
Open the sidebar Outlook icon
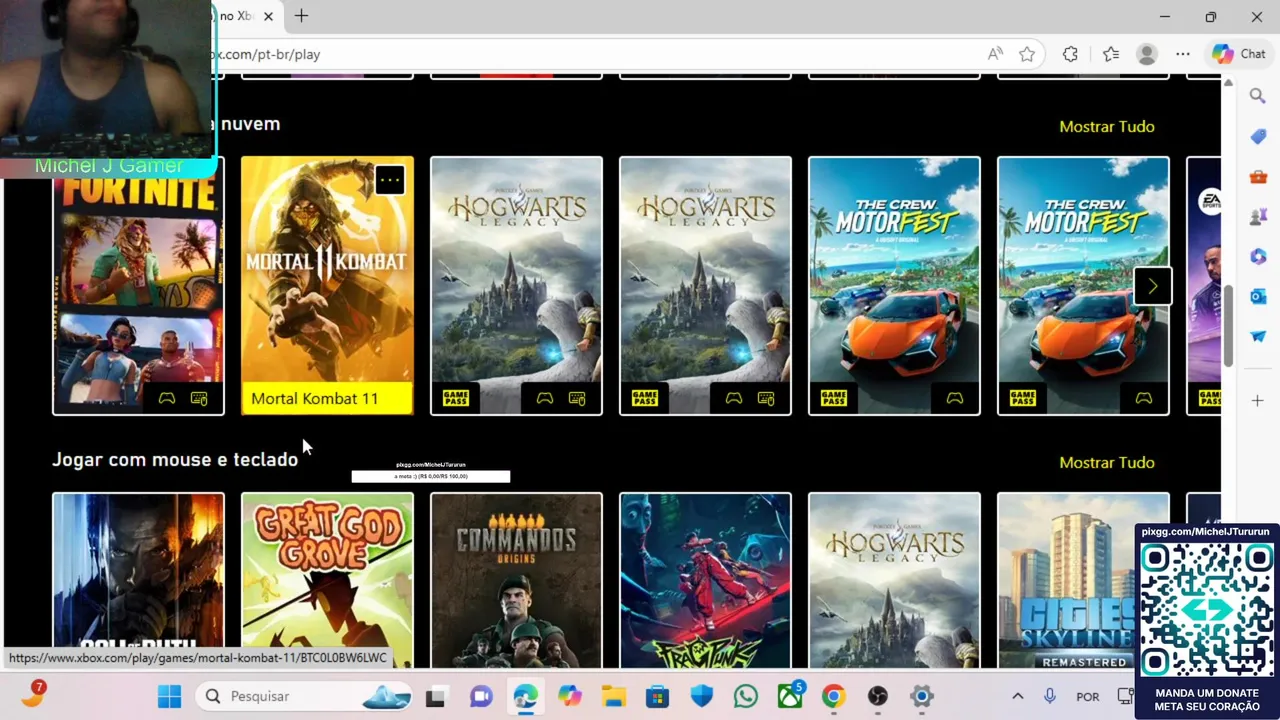point(1258,297)
